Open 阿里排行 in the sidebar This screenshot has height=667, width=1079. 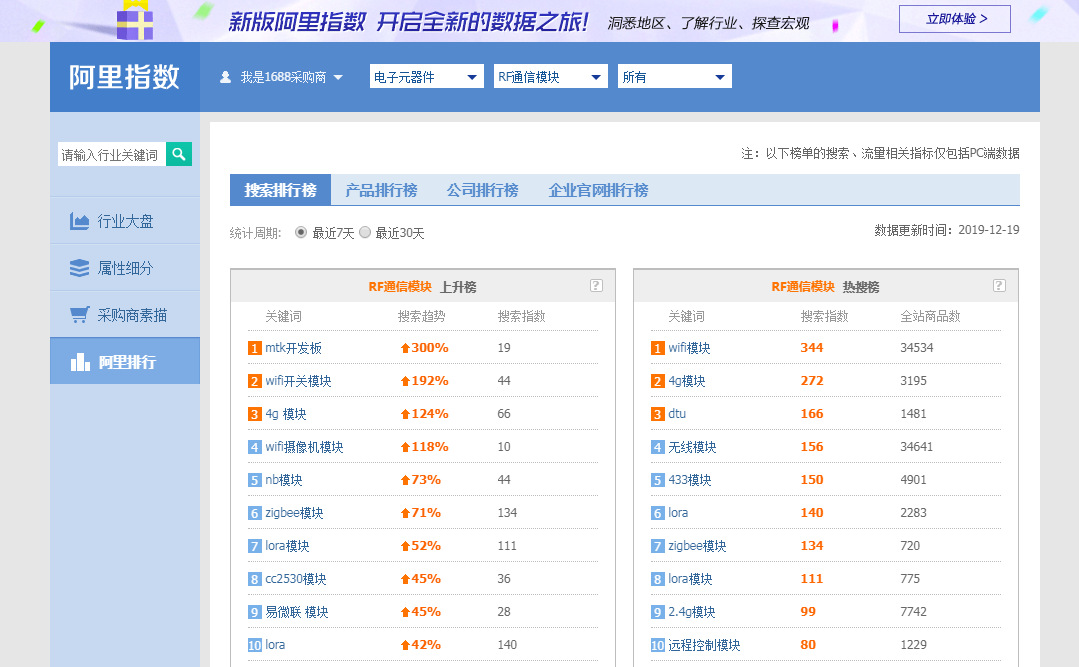tap(125, 361)
